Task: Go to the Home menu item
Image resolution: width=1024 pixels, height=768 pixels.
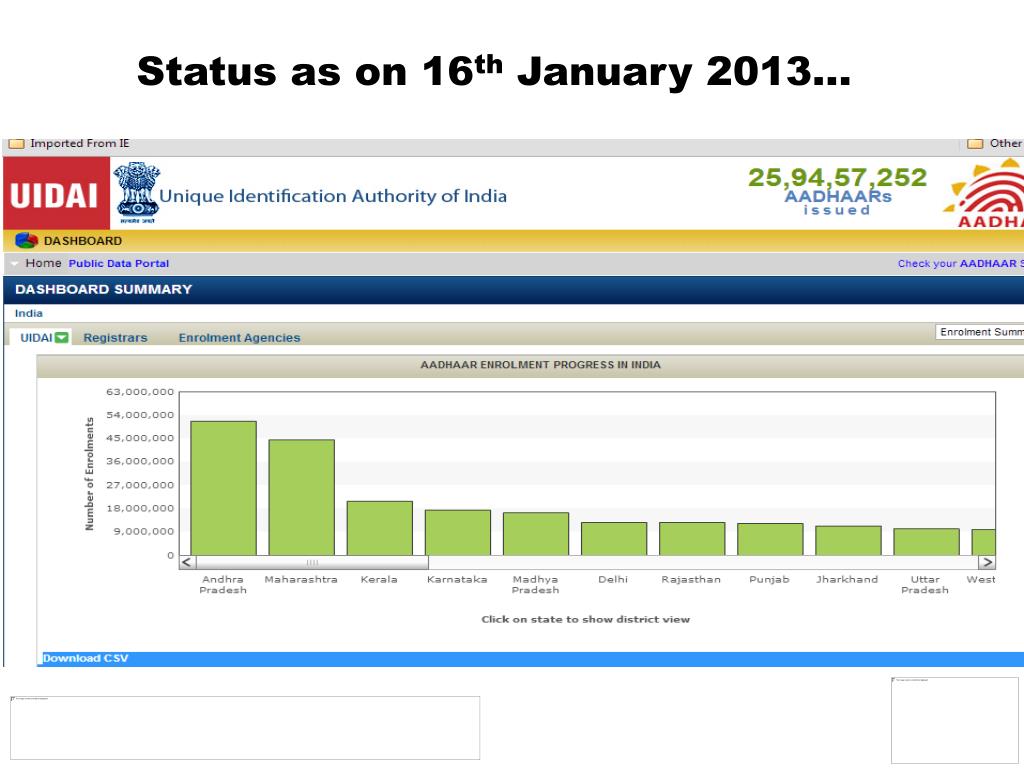Action: point(43,263)
